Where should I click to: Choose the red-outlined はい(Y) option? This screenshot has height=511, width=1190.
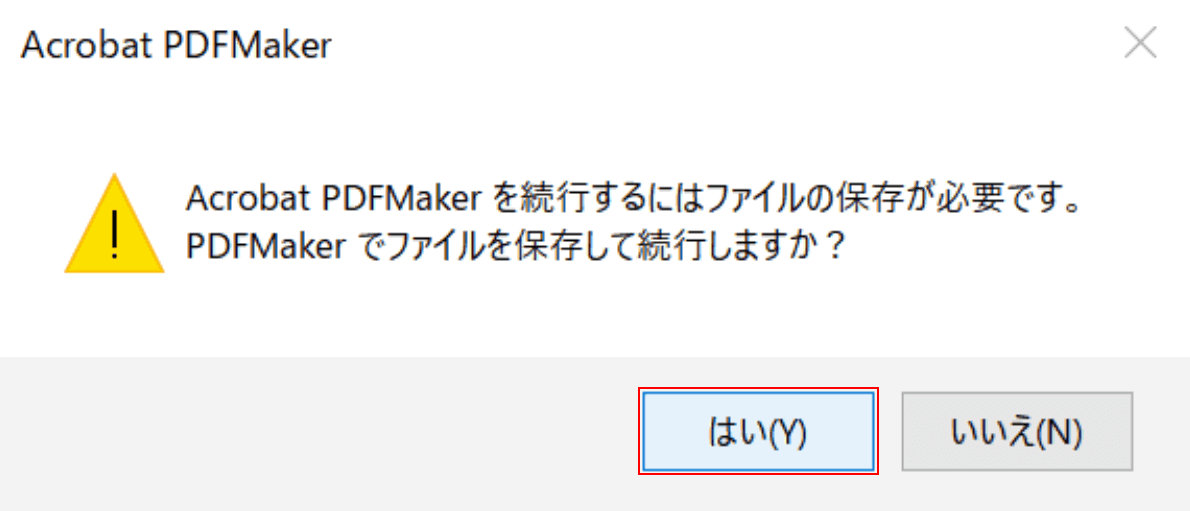pos(758,431)
